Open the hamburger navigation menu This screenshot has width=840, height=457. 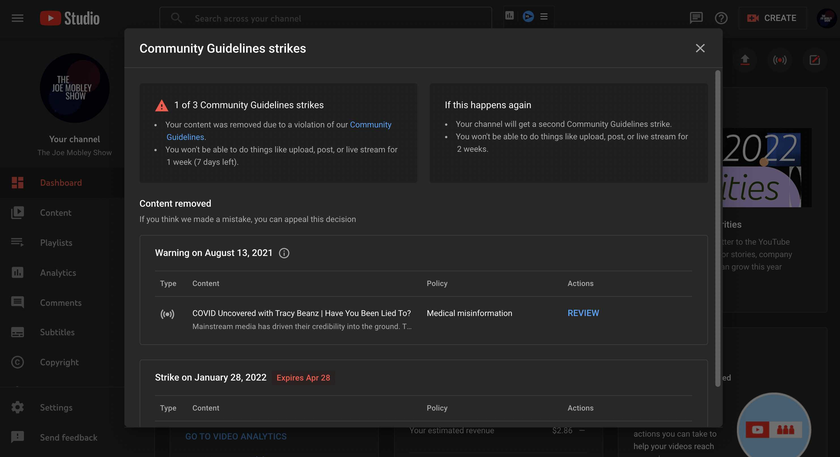[x=17, y=18]
